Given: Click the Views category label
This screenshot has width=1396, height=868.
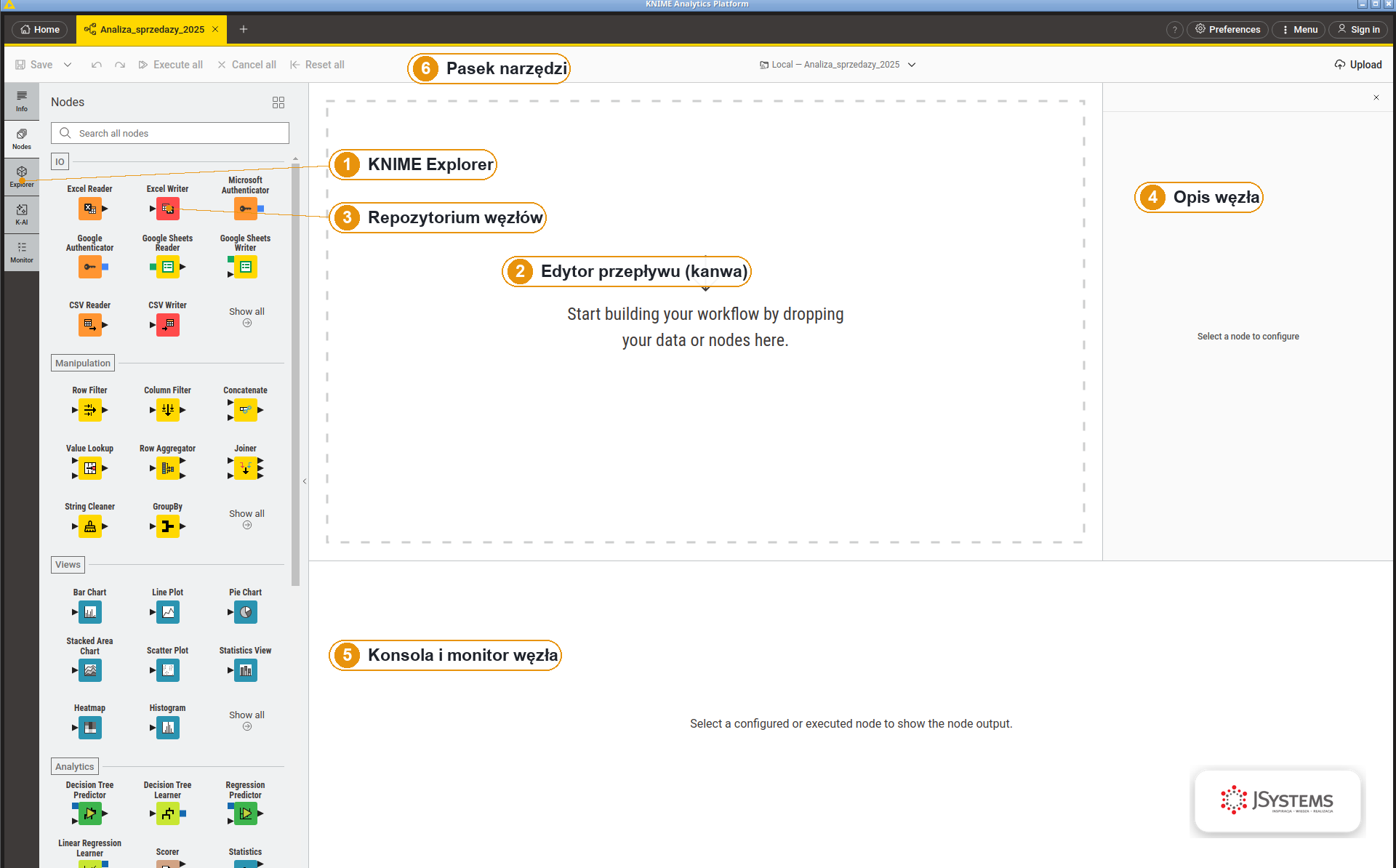Looking at the screenshot, I should 68,564.
